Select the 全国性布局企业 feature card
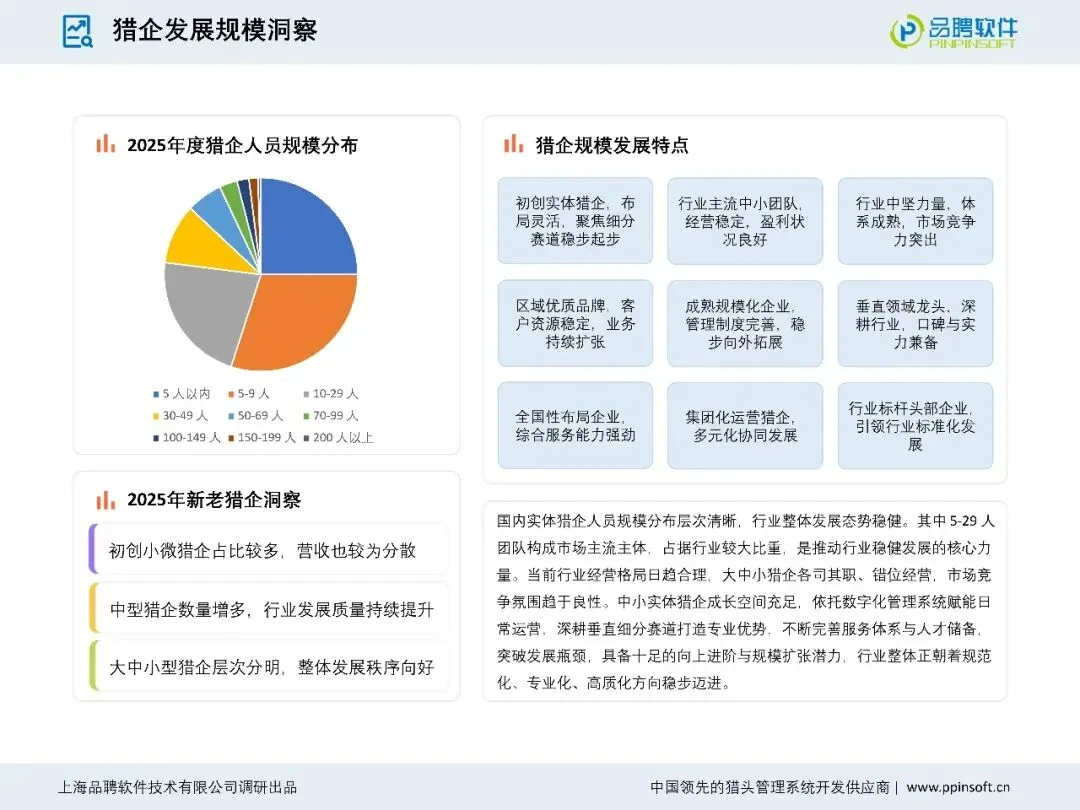 coord(575,426)
